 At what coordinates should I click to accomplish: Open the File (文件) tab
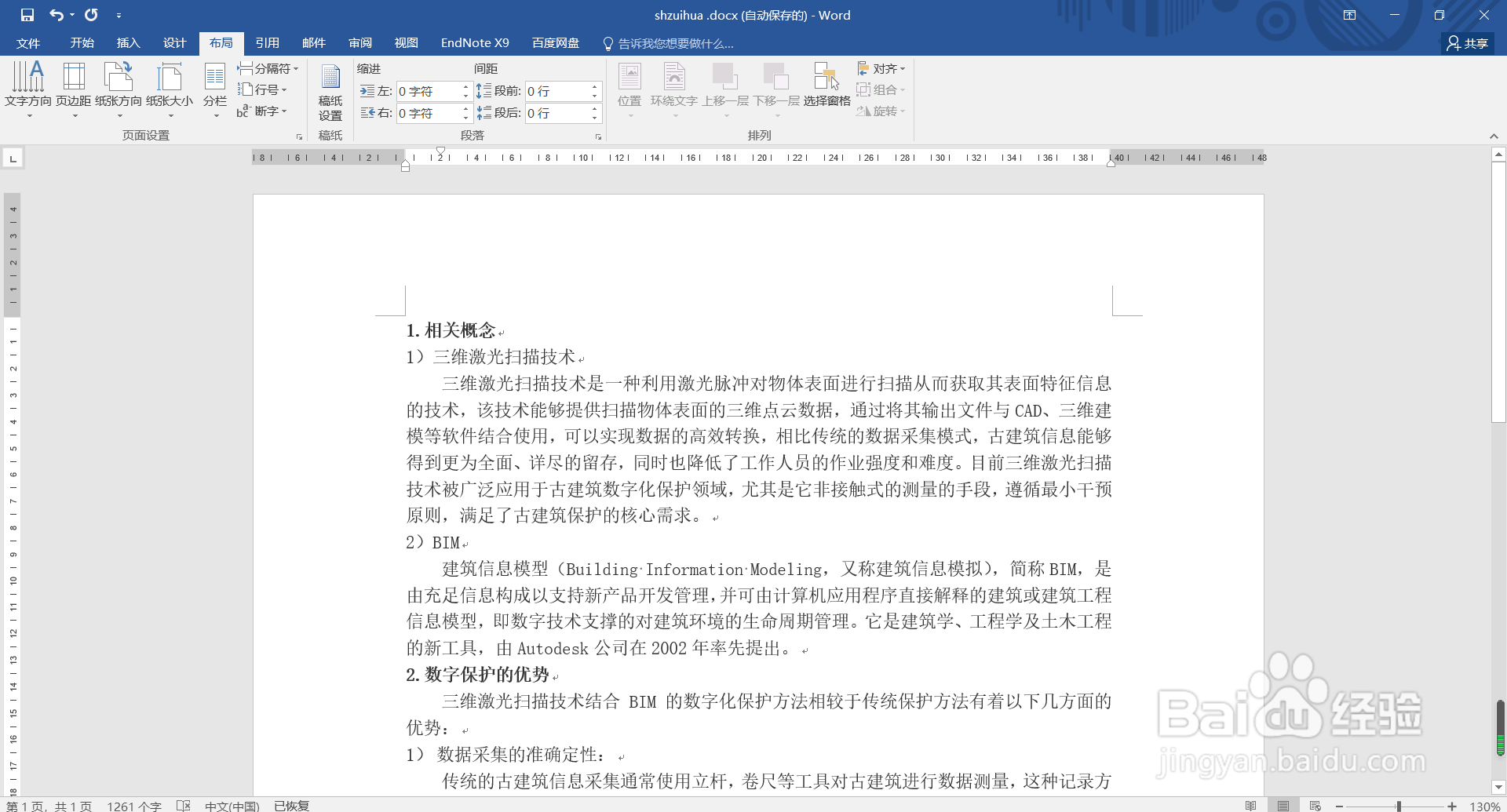(28, 43)
